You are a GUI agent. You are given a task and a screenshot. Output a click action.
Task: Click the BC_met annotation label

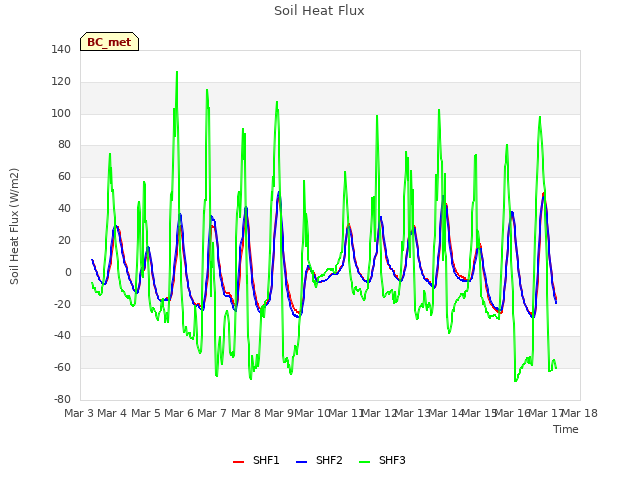pos(109,42)
